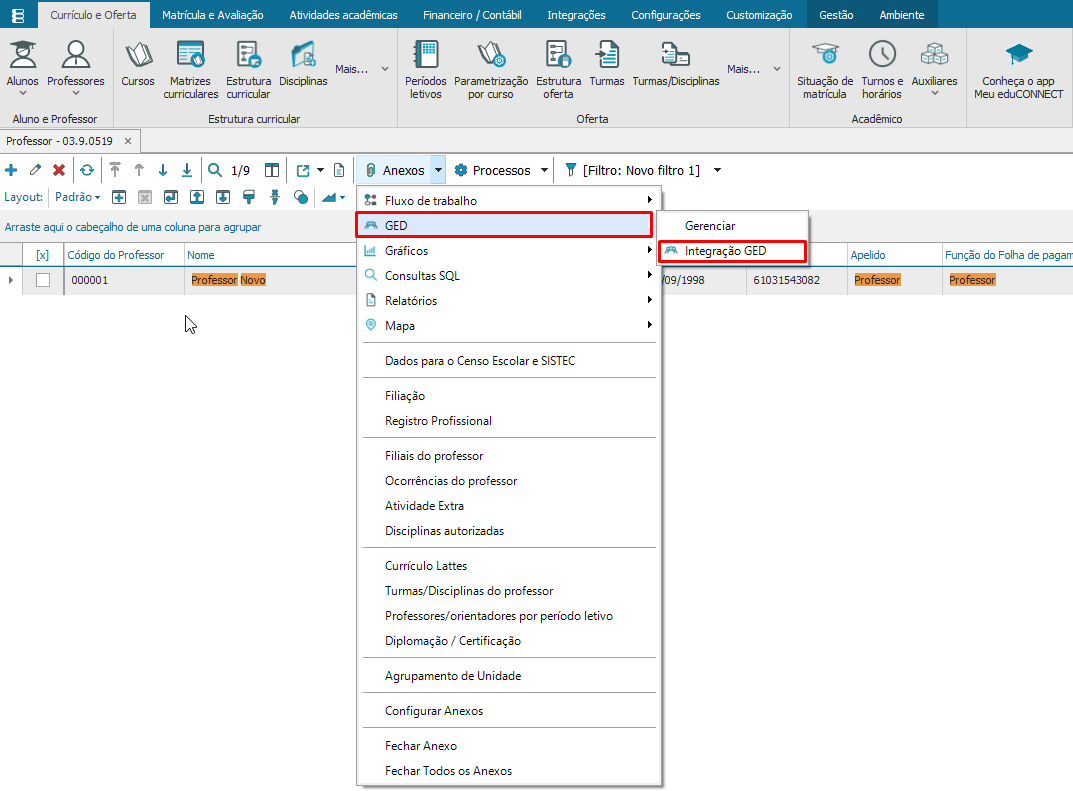Open the filter dropdown arrow

(717, 170)
